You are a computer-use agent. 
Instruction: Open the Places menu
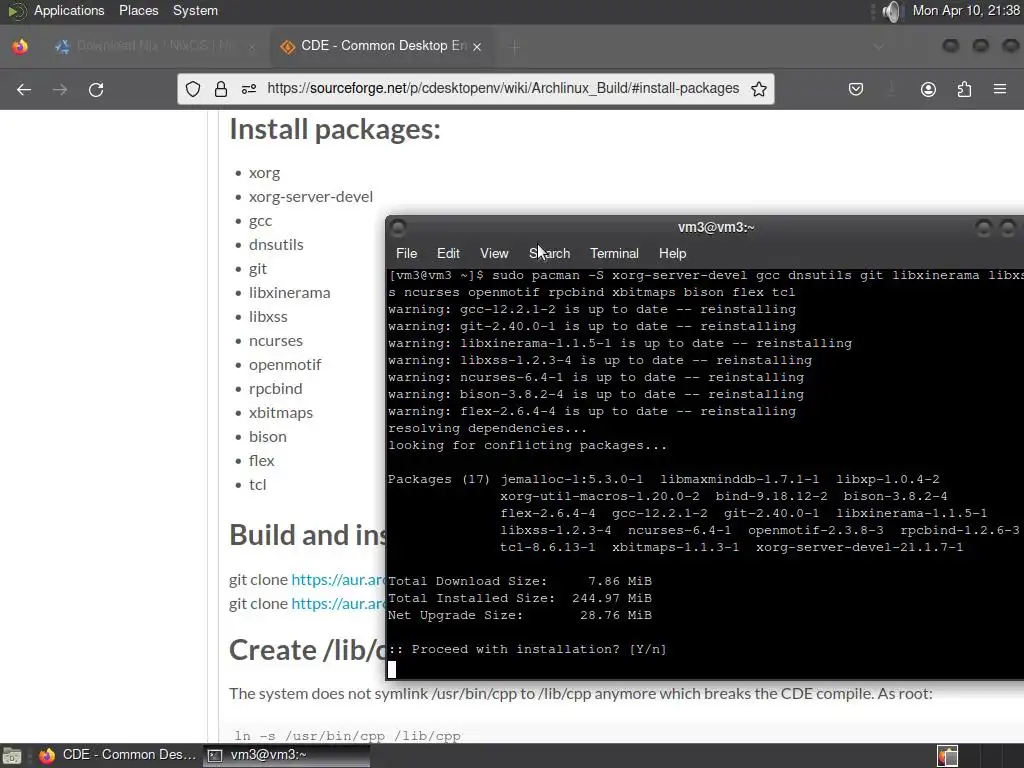(138, 10)
